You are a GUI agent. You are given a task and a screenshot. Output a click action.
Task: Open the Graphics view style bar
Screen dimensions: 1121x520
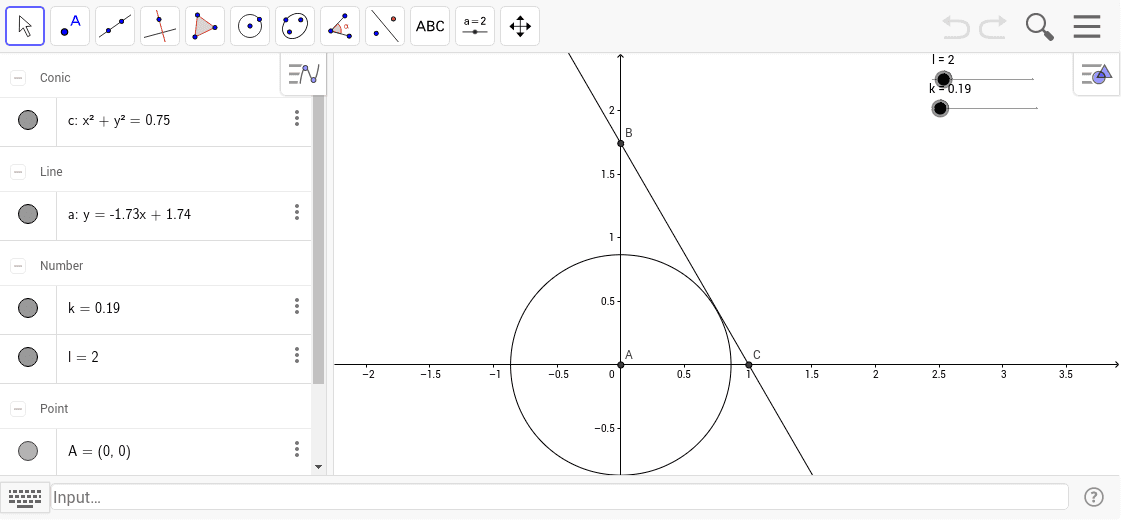(1096, 74)
